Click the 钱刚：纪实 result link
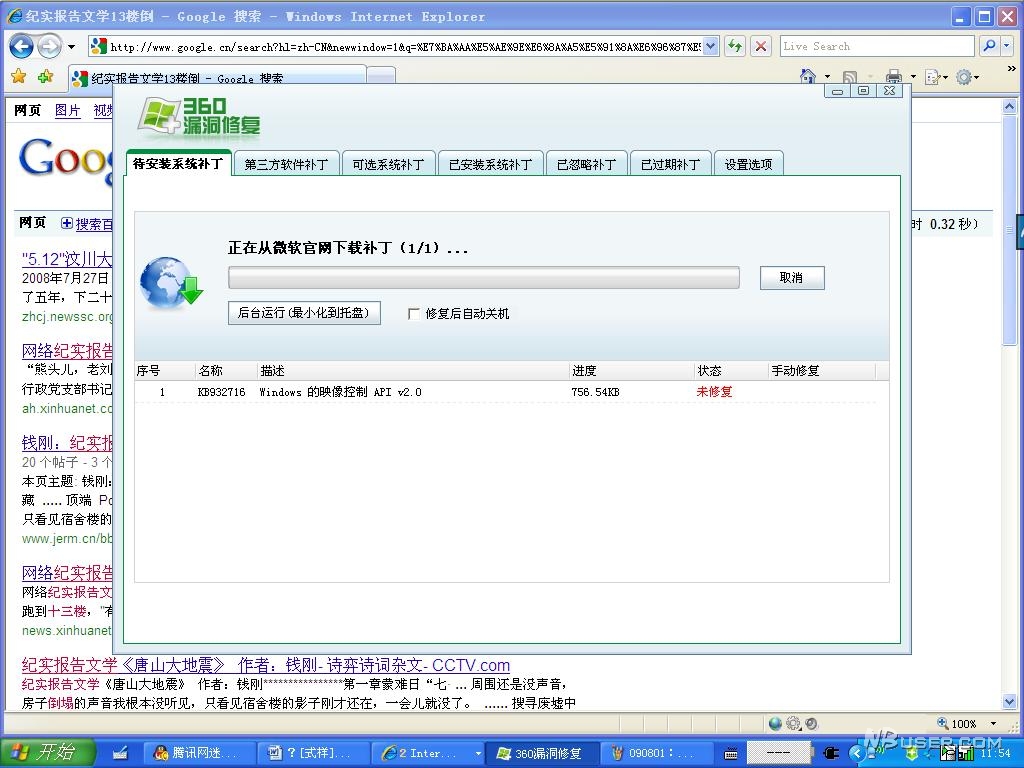This screenshot has height=768, width=1024. tap(67, 443)
